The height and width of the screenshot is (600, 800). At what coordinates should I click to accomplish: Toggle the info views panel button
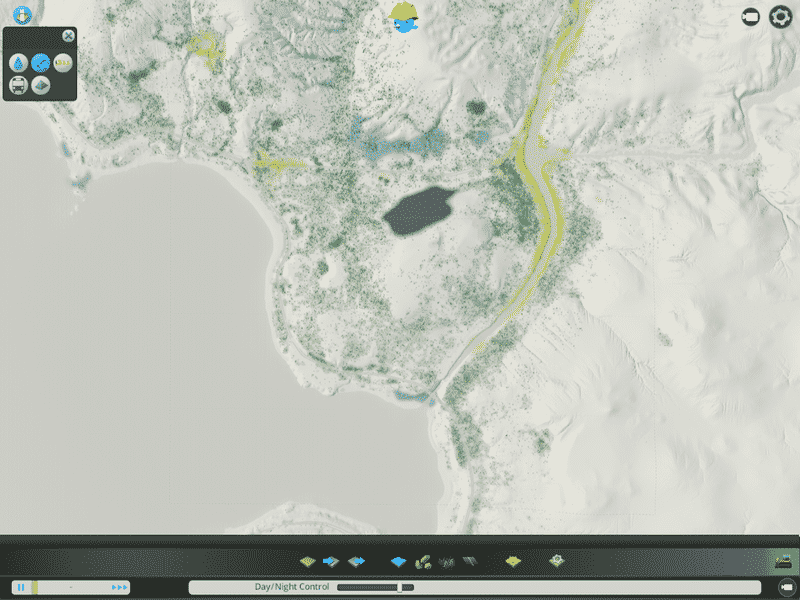pyautogui.click(x=21, y=15)
